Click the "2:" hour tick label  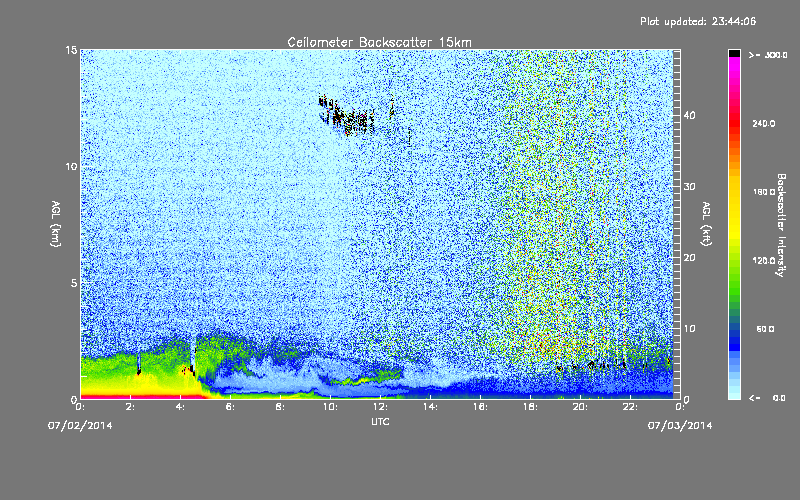pyautogui.click(x=131, y=407)
